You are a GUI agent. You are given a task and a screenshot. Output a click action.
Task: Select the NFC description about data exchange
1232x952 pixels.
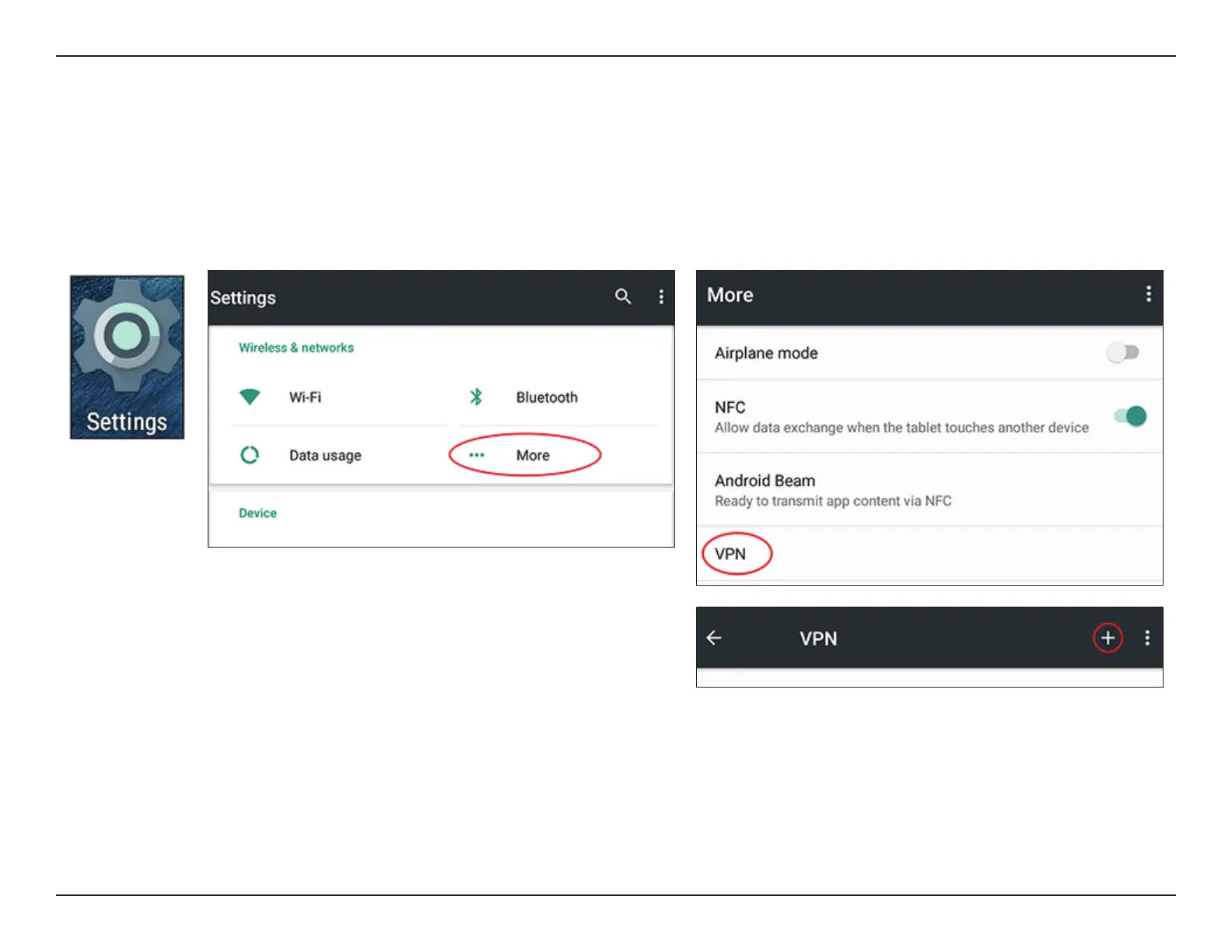[901, 428]
